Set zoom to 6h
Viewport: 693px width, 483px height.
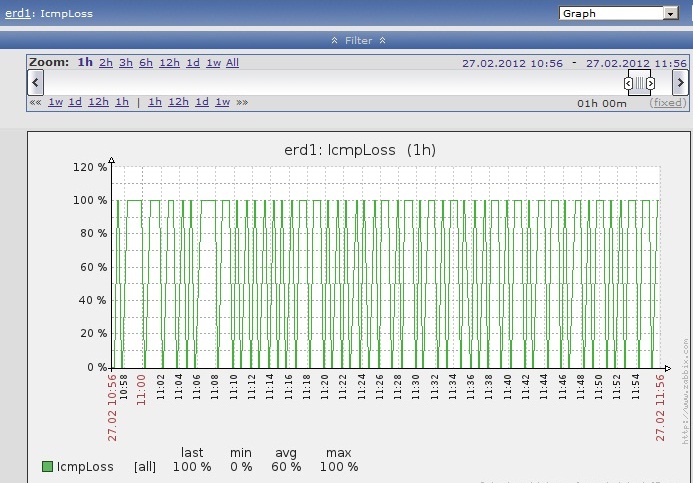146,62
